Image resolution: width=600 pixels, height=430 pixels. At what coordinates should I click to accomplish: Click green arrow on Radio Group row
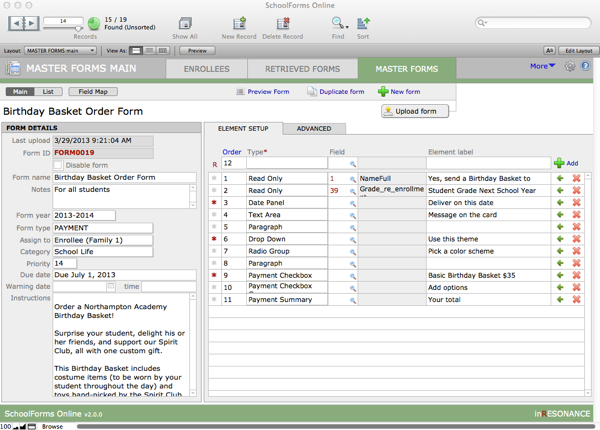(560, 251)
